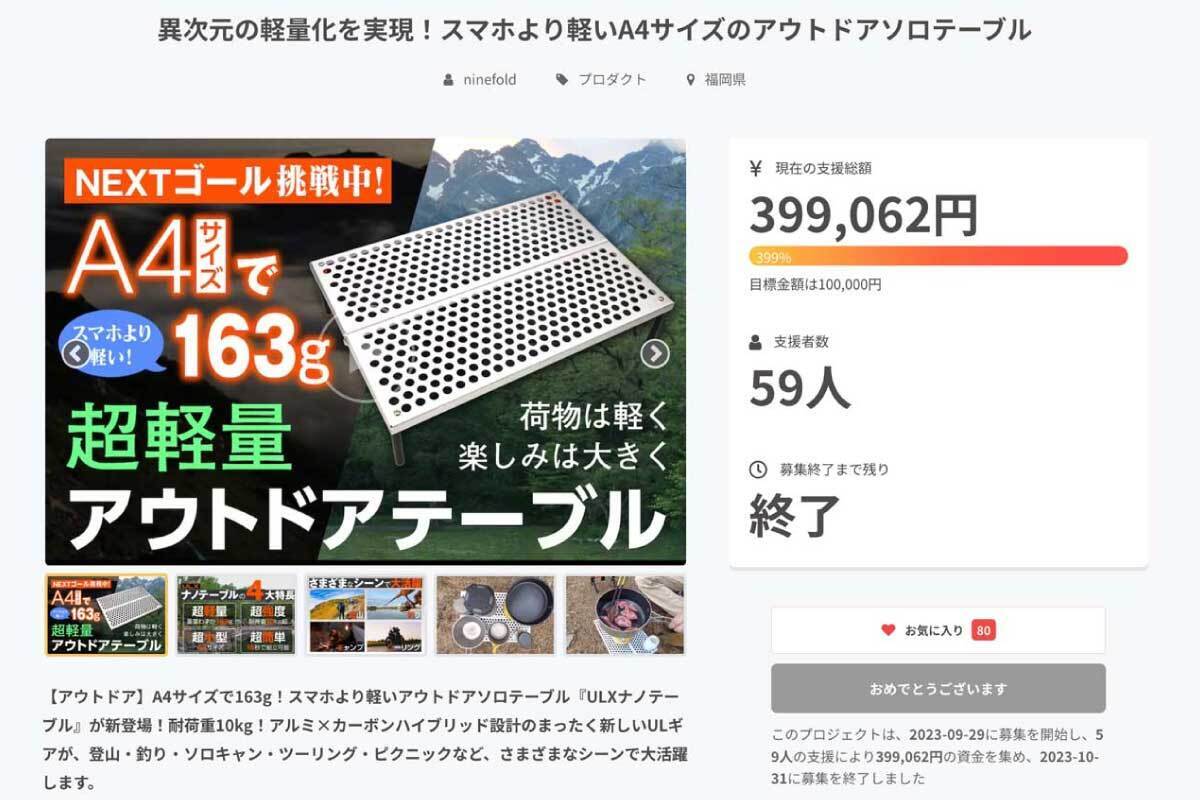Open the ninefold owner profile link
Screen dimensions: 1200x800
click(490, 80)
